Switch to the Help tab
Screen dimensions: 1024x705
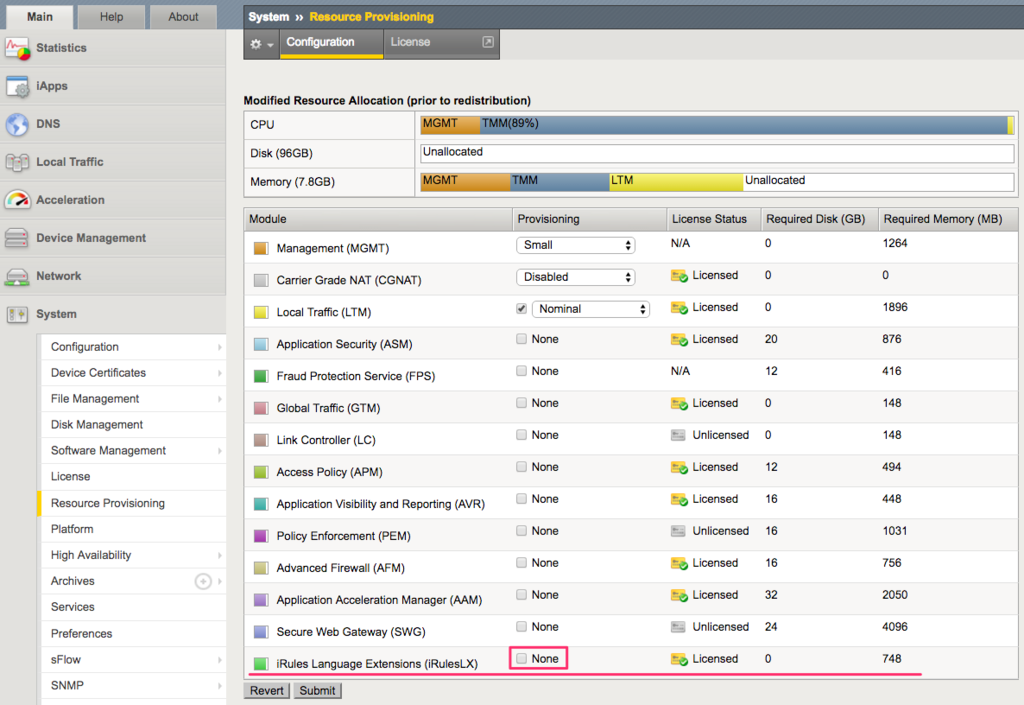coord(112,16)
